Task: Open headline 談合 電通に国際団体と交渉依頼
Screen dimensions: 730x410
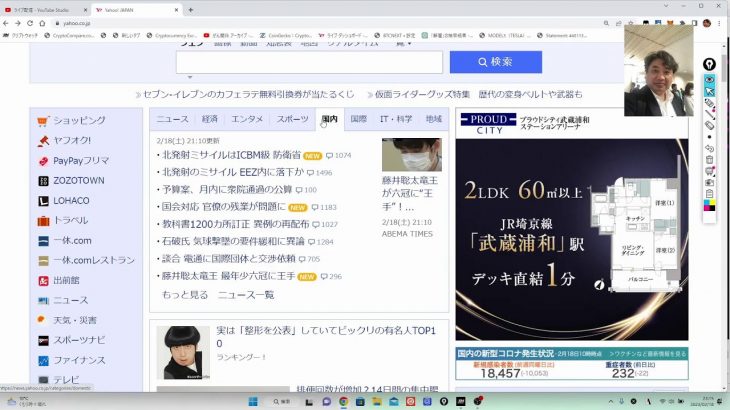Action: [x=229, y=259]
